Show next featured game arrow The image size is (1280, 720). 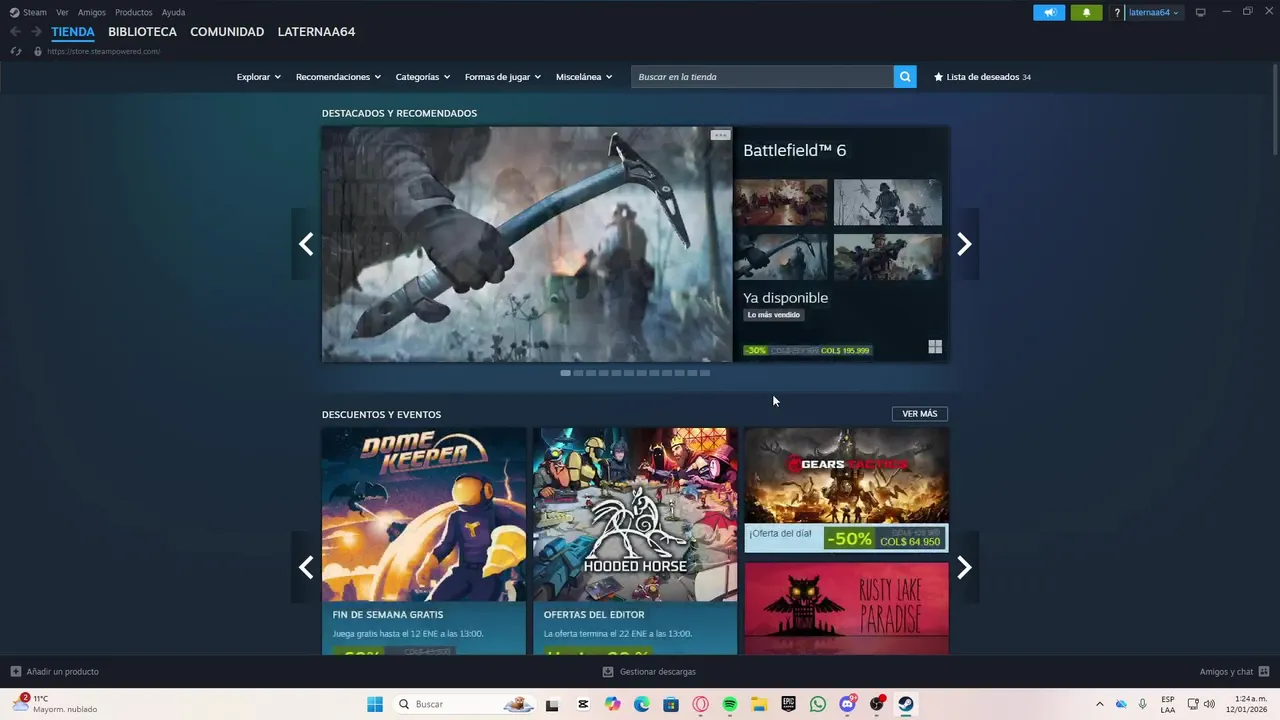pyautogui.click(x=964, y=244)
